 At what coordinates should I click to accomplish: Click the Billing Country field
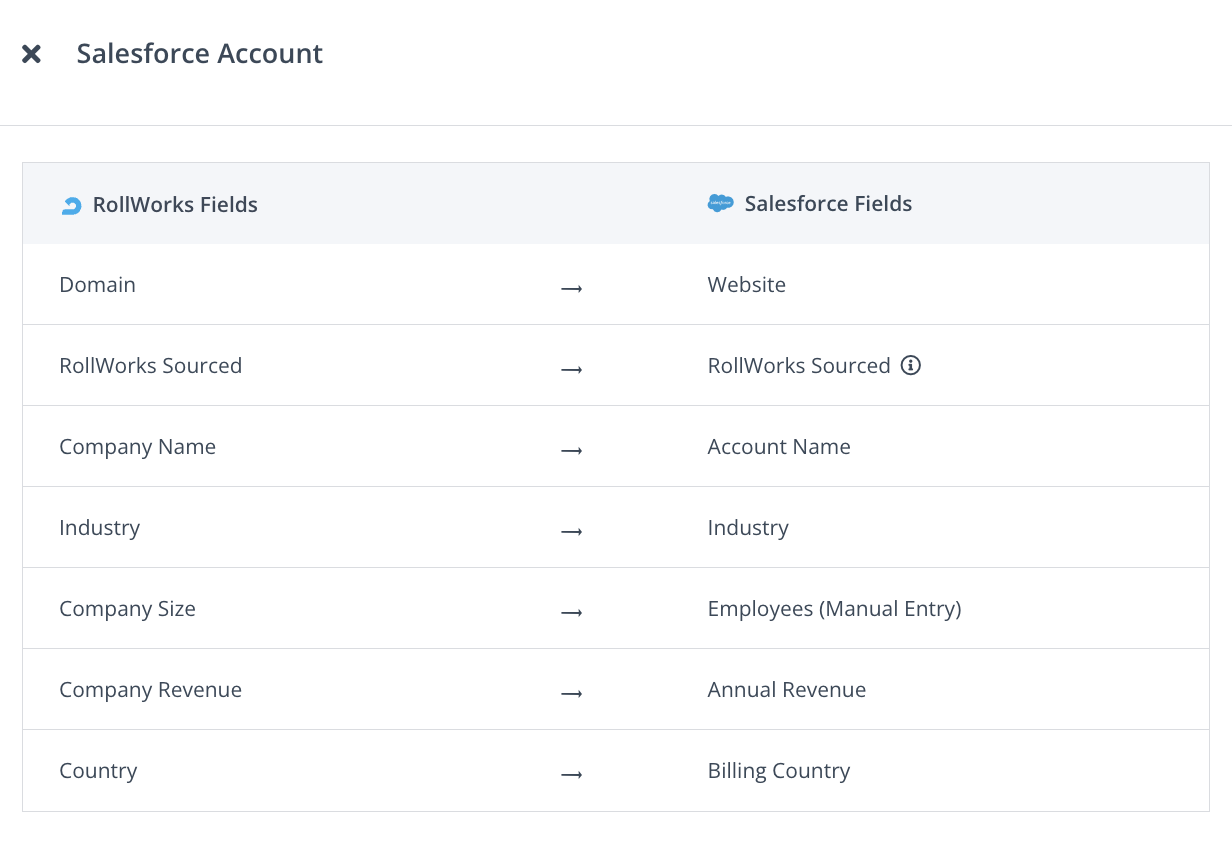coord(778,771)
